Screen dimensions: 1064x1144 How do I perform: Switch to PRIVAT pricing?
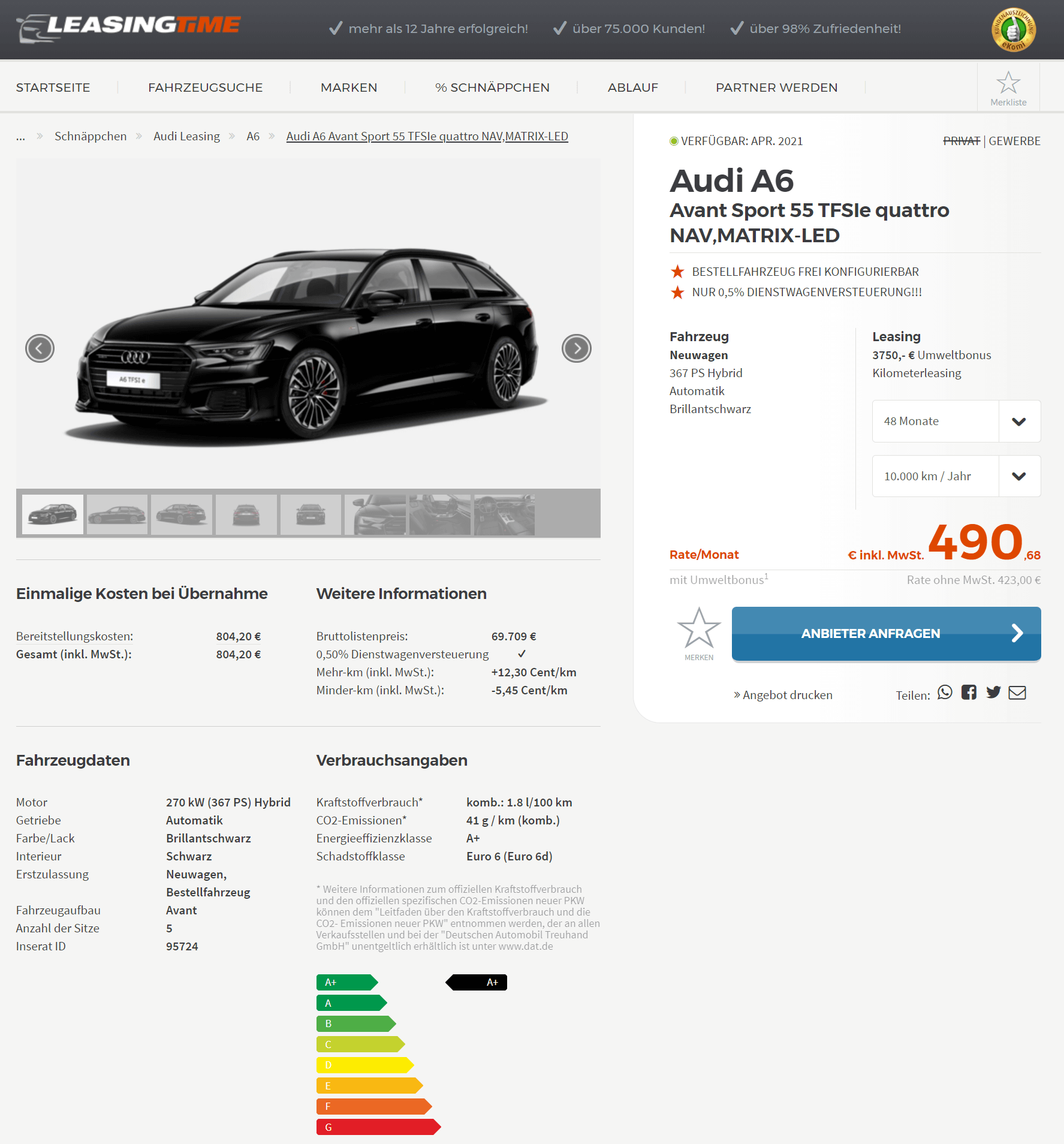(x=961, y=141)
